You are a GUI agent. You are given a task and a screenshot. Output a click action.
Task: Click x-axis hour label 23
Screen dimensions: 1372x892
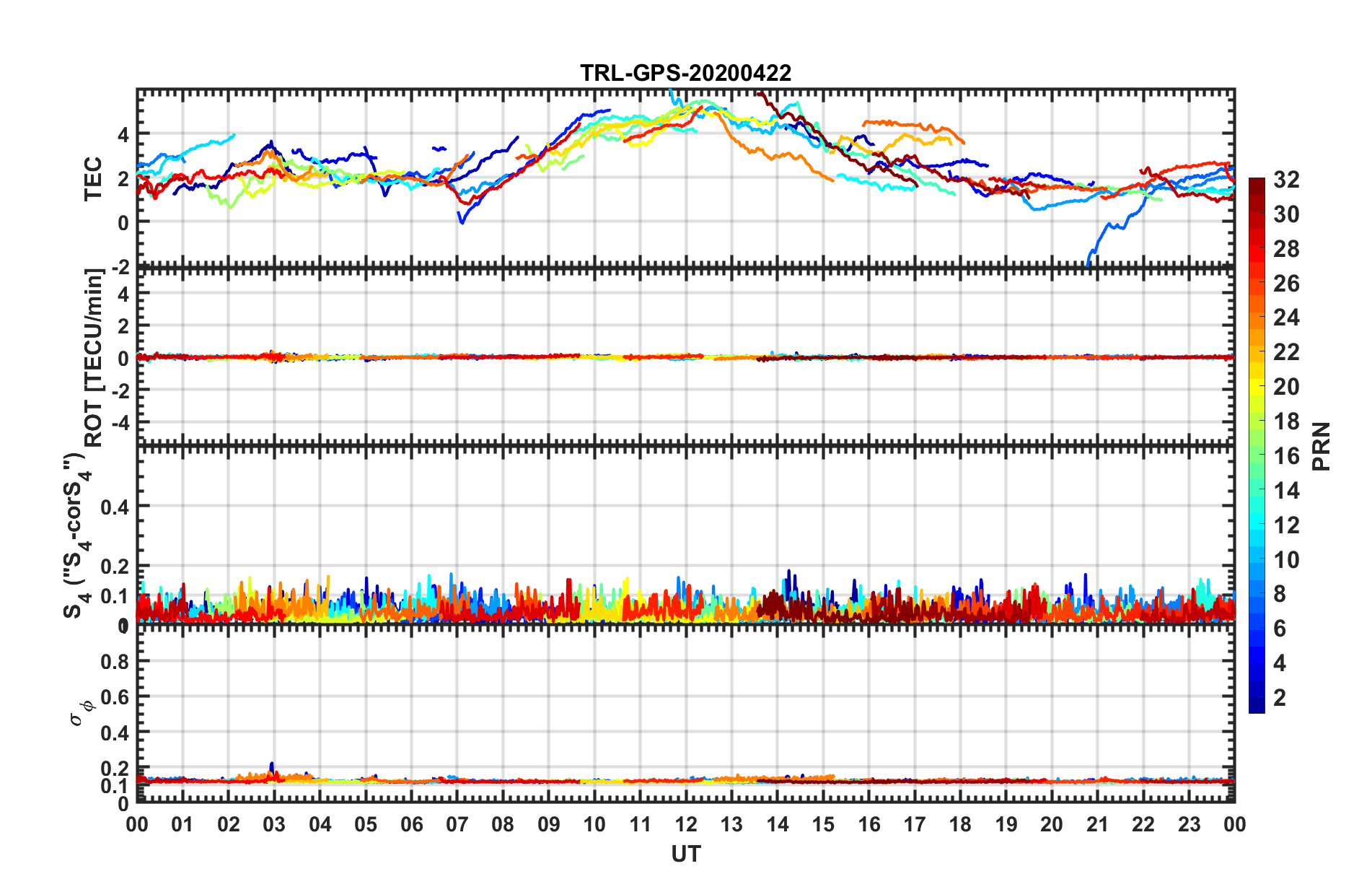pos(1189,824)
